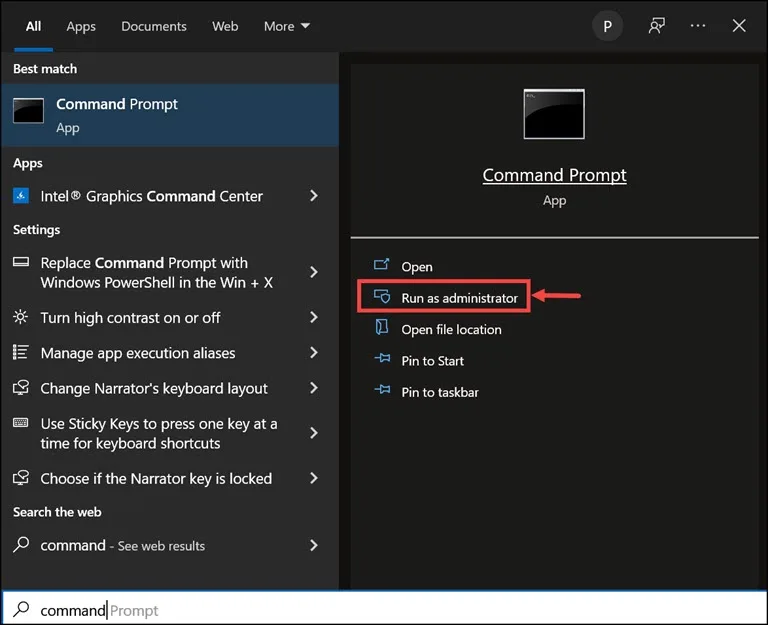The image size is (768, 625).
Task: Select Command Prompt App best match result
Action: (x=170, y=115)
